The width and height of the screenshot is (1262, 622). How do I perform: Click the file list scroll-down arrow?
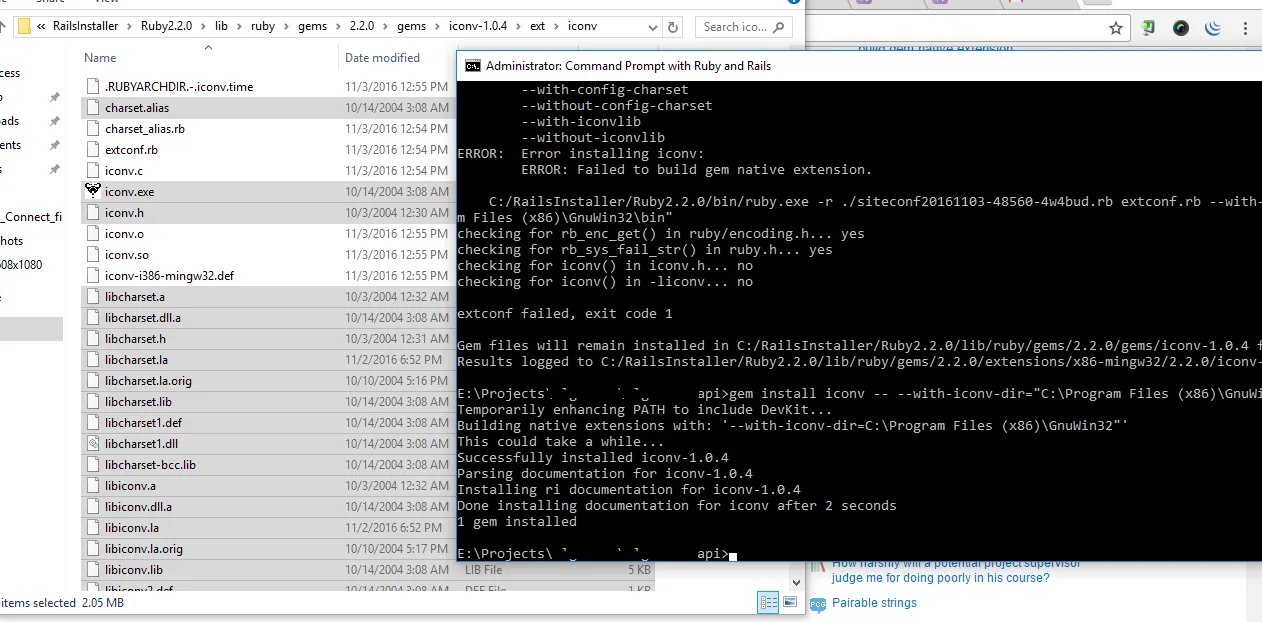(796, 581)
